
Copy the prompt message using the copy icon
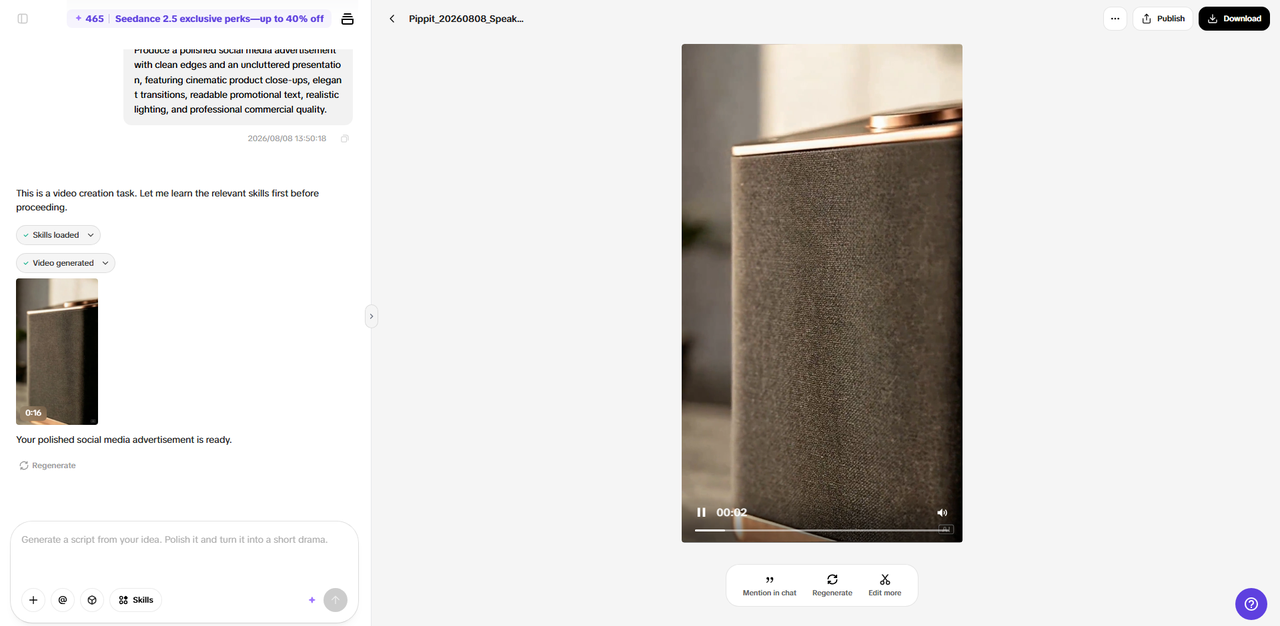pos(345,138)
